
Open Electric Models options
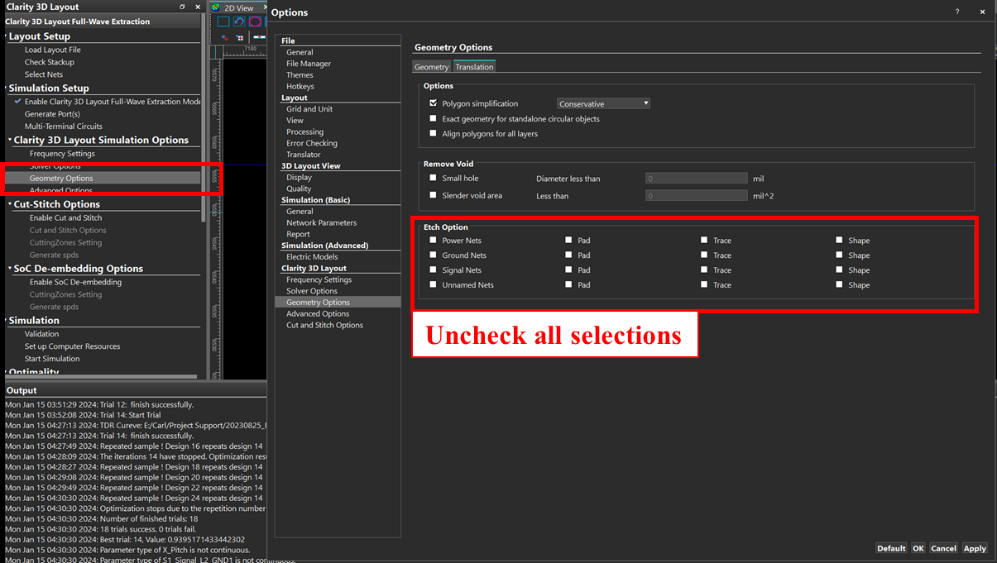(x=312, y=256)
